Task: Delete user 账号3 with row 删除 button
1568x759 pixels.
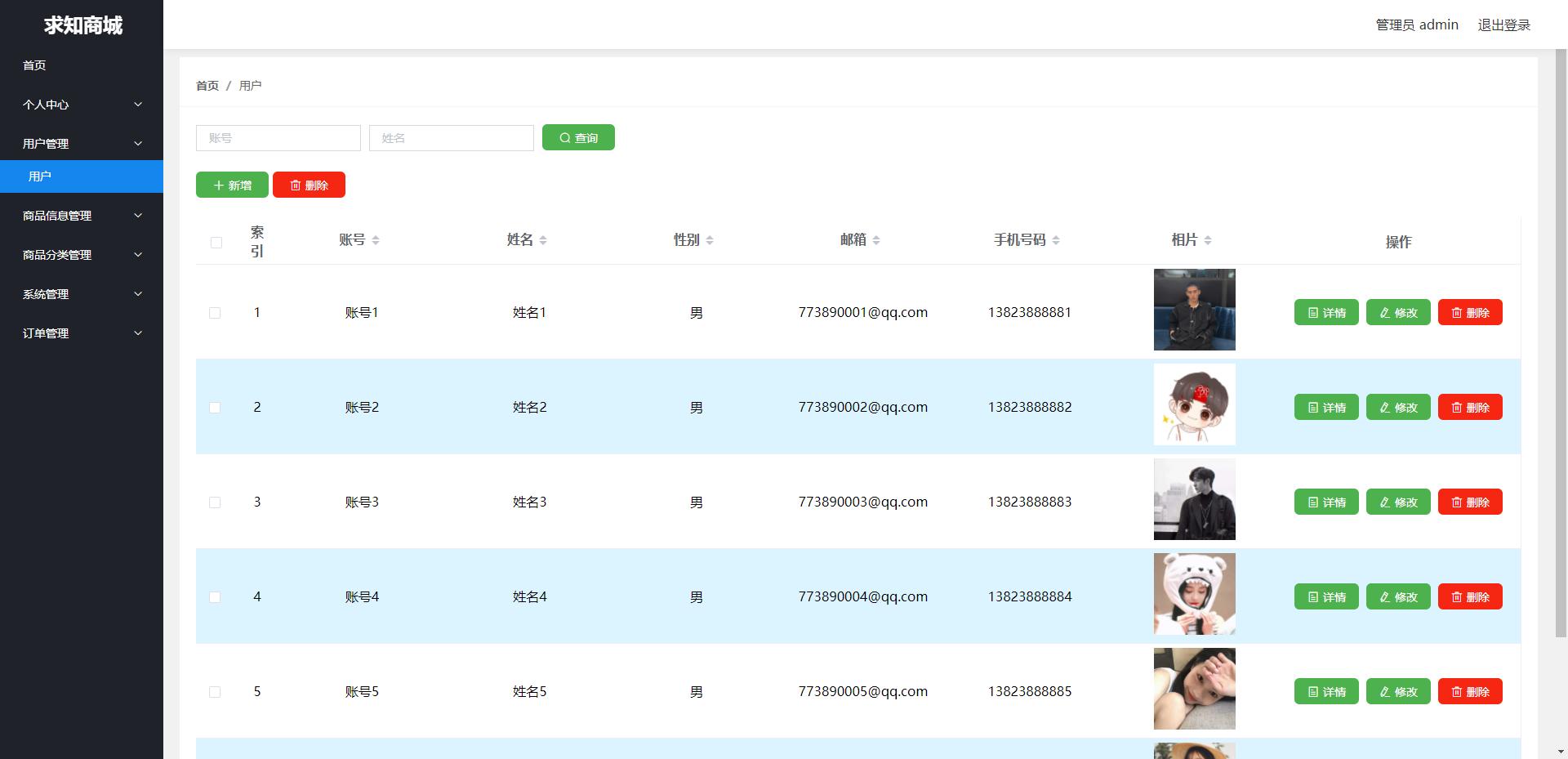Action: click(x=1469, y=502)
